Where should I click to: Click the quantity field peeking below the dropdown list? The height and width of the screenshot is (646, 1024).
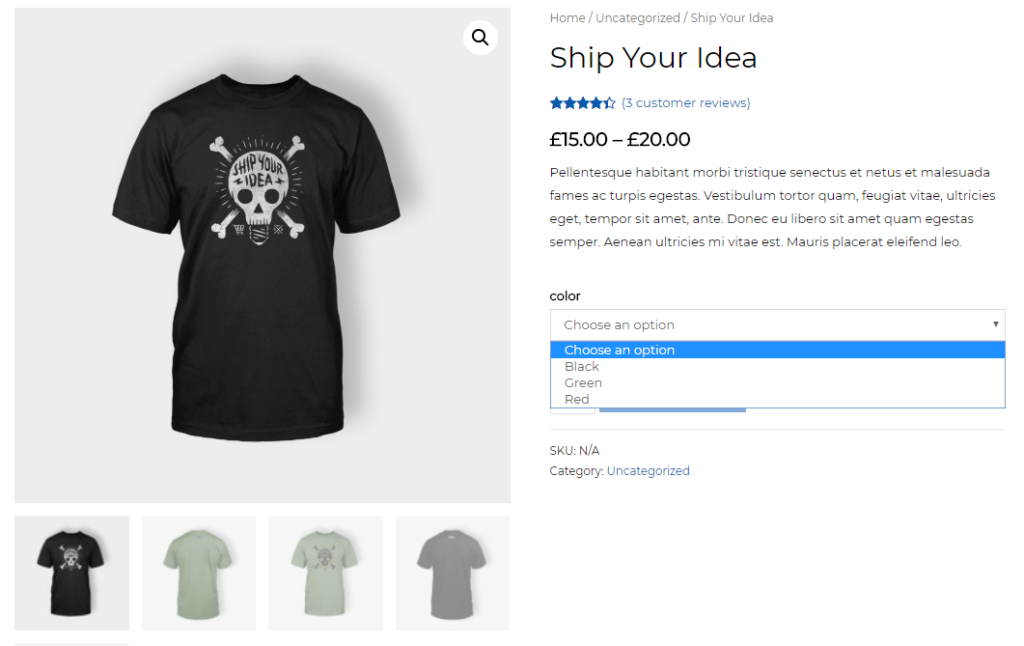[x=572, y=411]
